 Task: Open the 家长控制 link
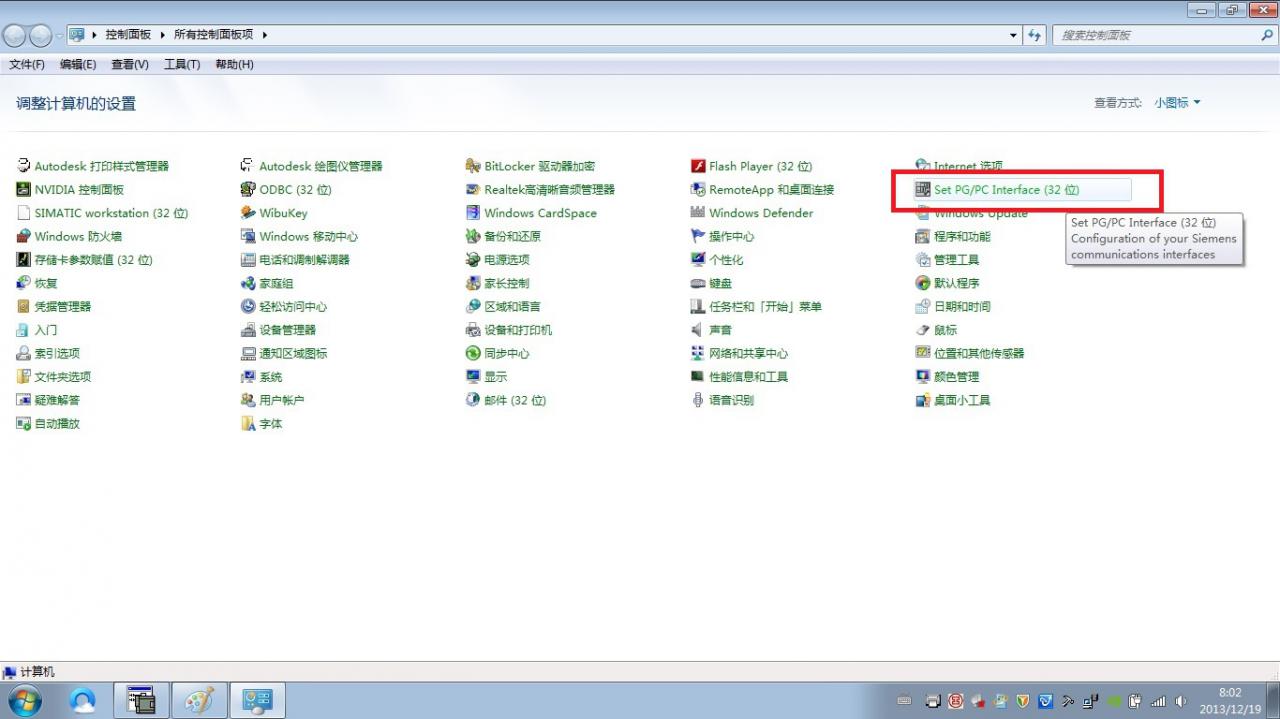tap(507, 283)
